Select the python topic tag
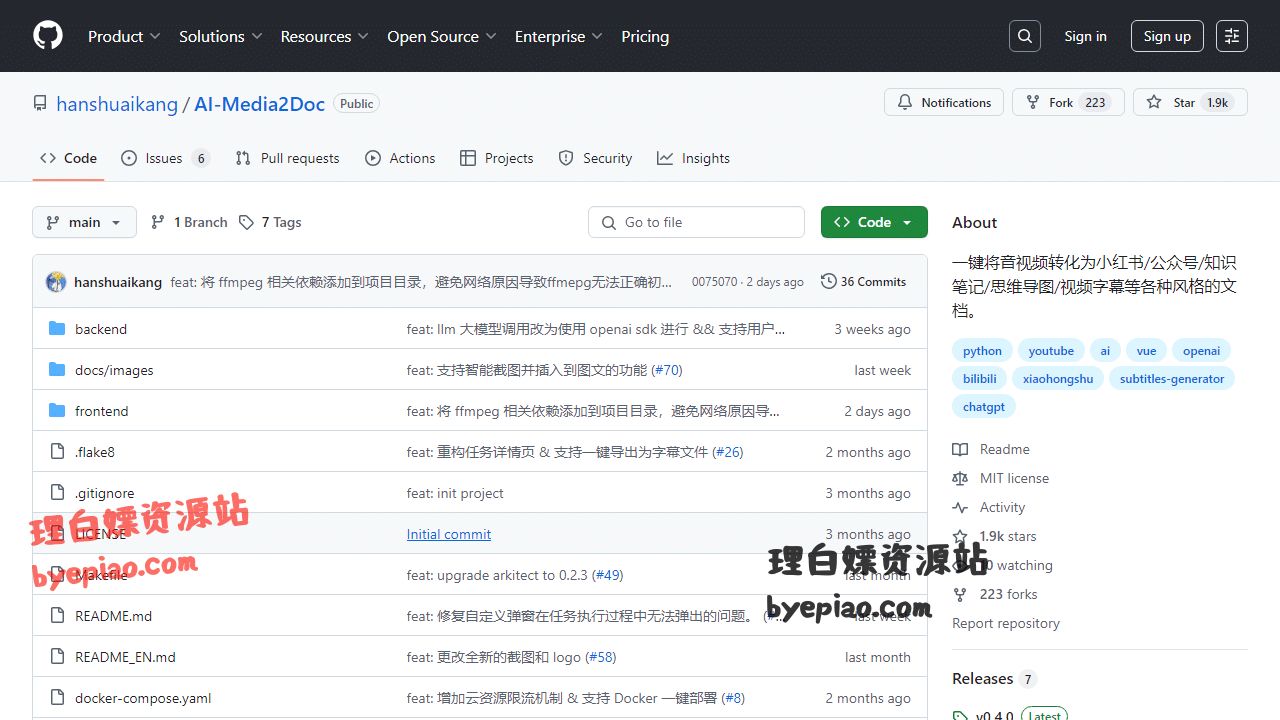Viewport: 1280px width, 720px height. point(982,351)
